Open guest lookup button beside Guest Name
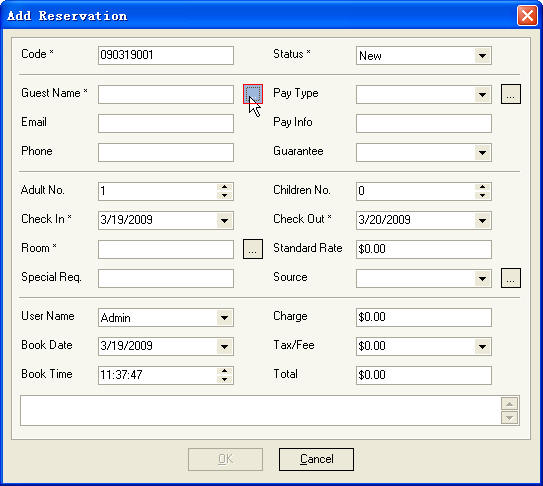This screenshot has width=543, height=486. tap(253, 94)
